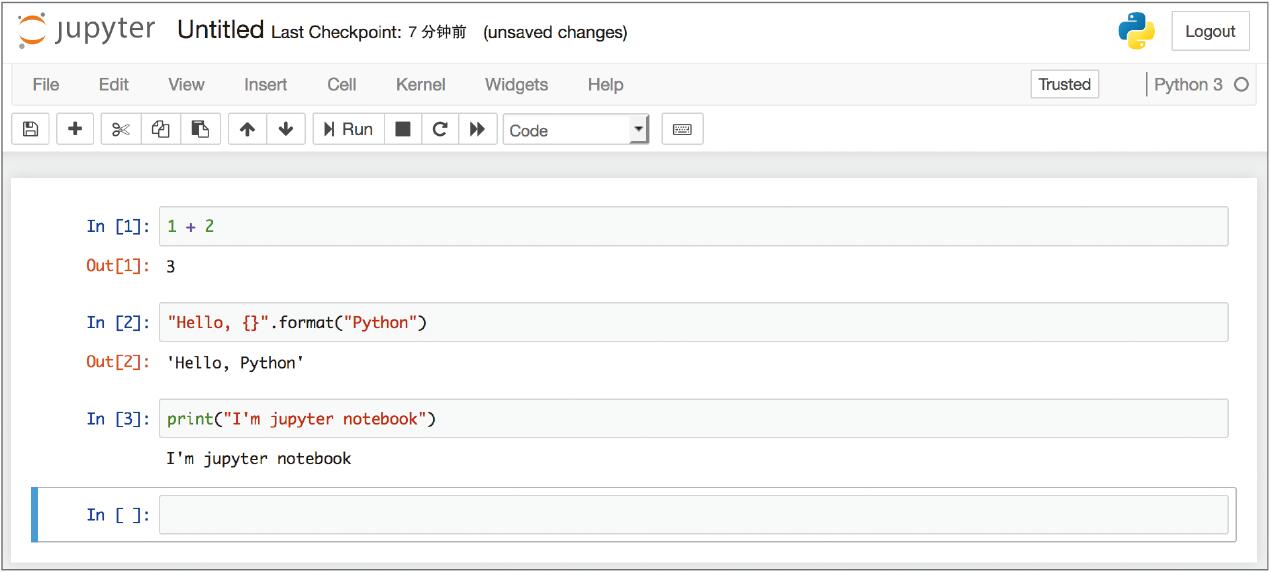The width and height of the screenshot is (1270, 572).
Task: Select the empty In [ ]: prompt
Action: (118, 514)
